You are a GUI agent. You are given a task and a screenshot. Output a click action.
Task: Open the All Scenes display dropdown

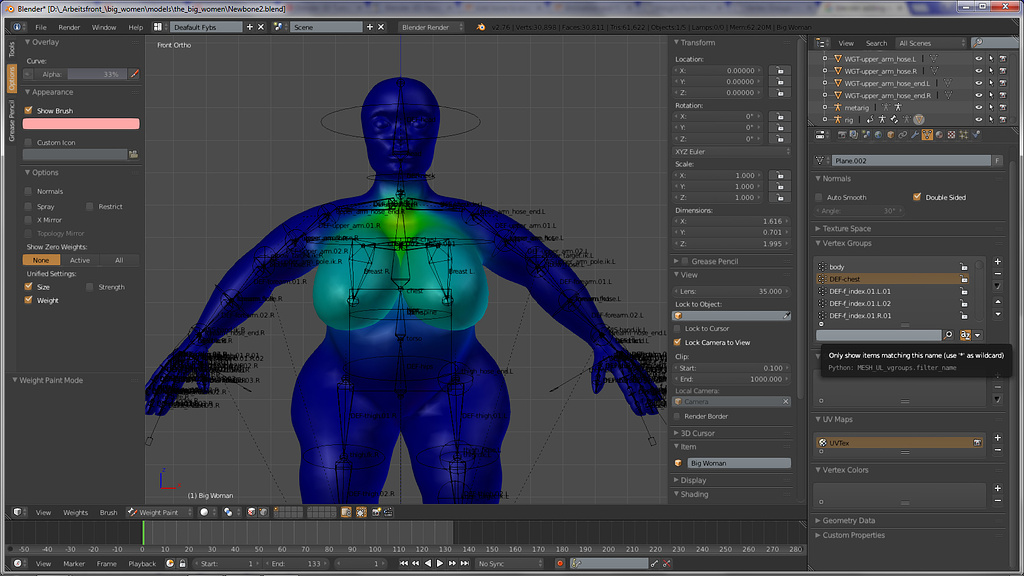click(x=931, y=43)
